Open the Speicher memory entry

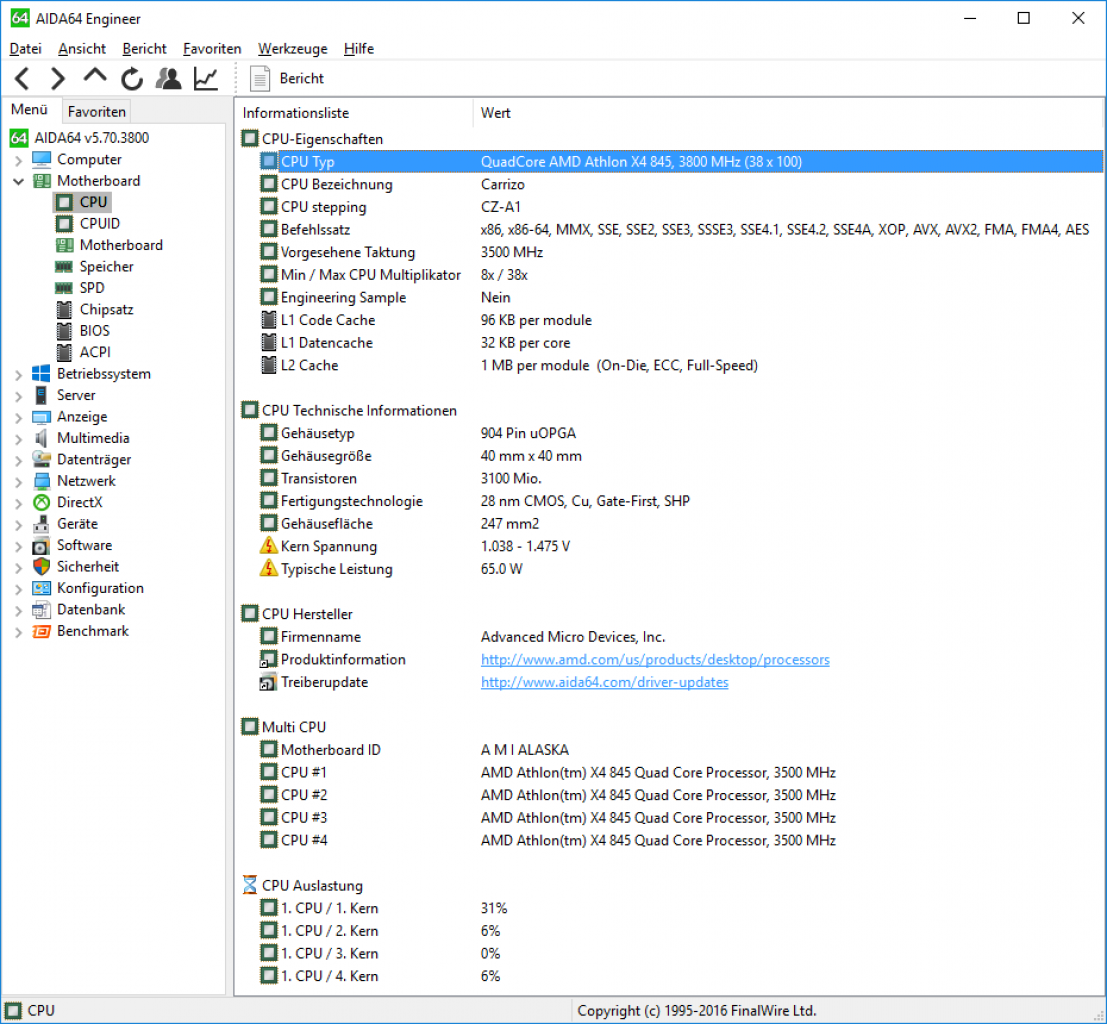(106, 266)
